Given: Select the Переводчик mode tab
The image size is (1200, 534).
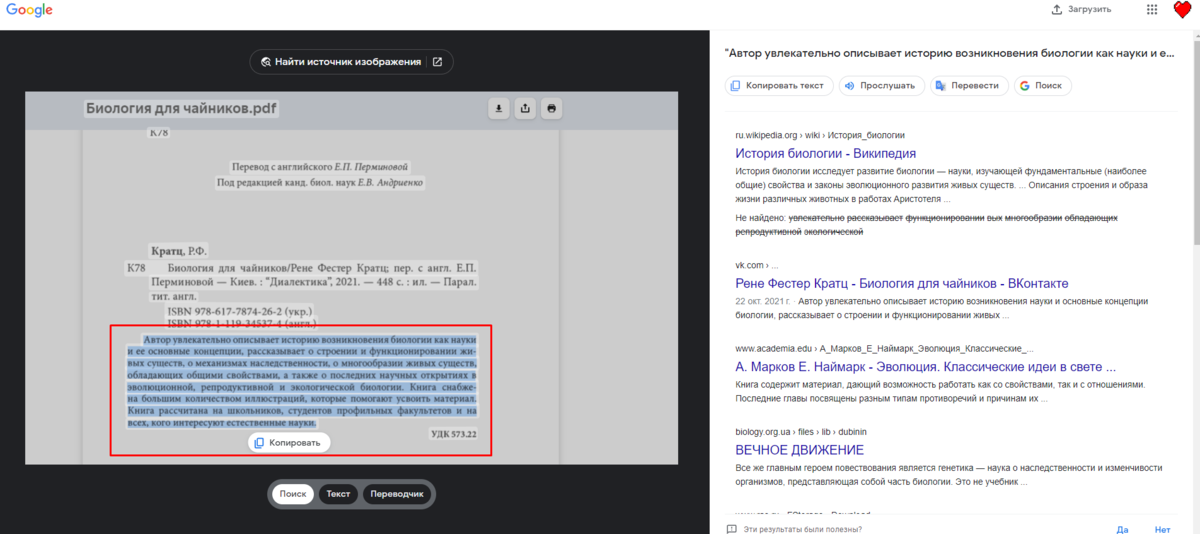Looking at the screenshot, I should 397,494.
